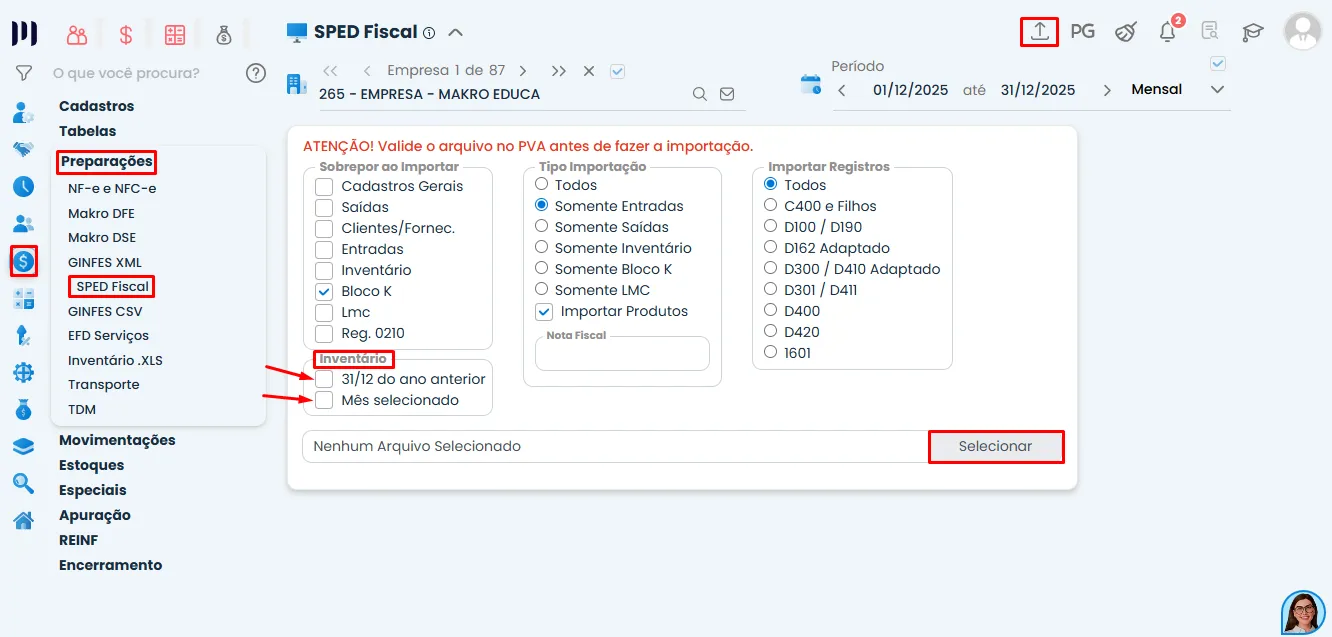Open the graduation cap training icon
This screenshot has width=1332, height=637.
(1251, 31)
